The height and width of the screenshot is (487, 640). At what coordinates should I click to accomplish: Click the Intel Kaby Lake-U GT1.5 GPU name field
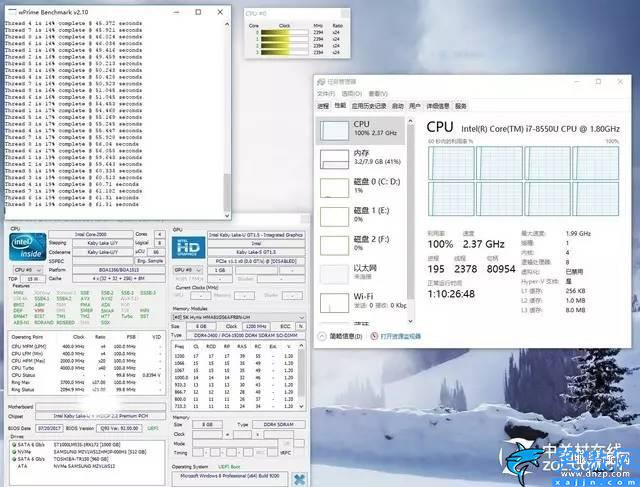coord(256,235)
